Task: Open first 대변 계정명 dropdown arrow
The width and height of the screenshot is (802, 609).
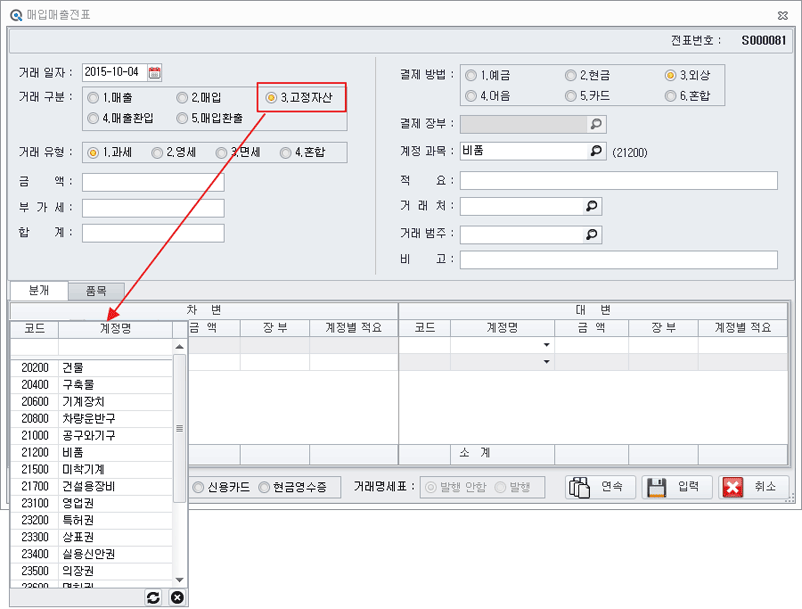Action: (546, 345)
